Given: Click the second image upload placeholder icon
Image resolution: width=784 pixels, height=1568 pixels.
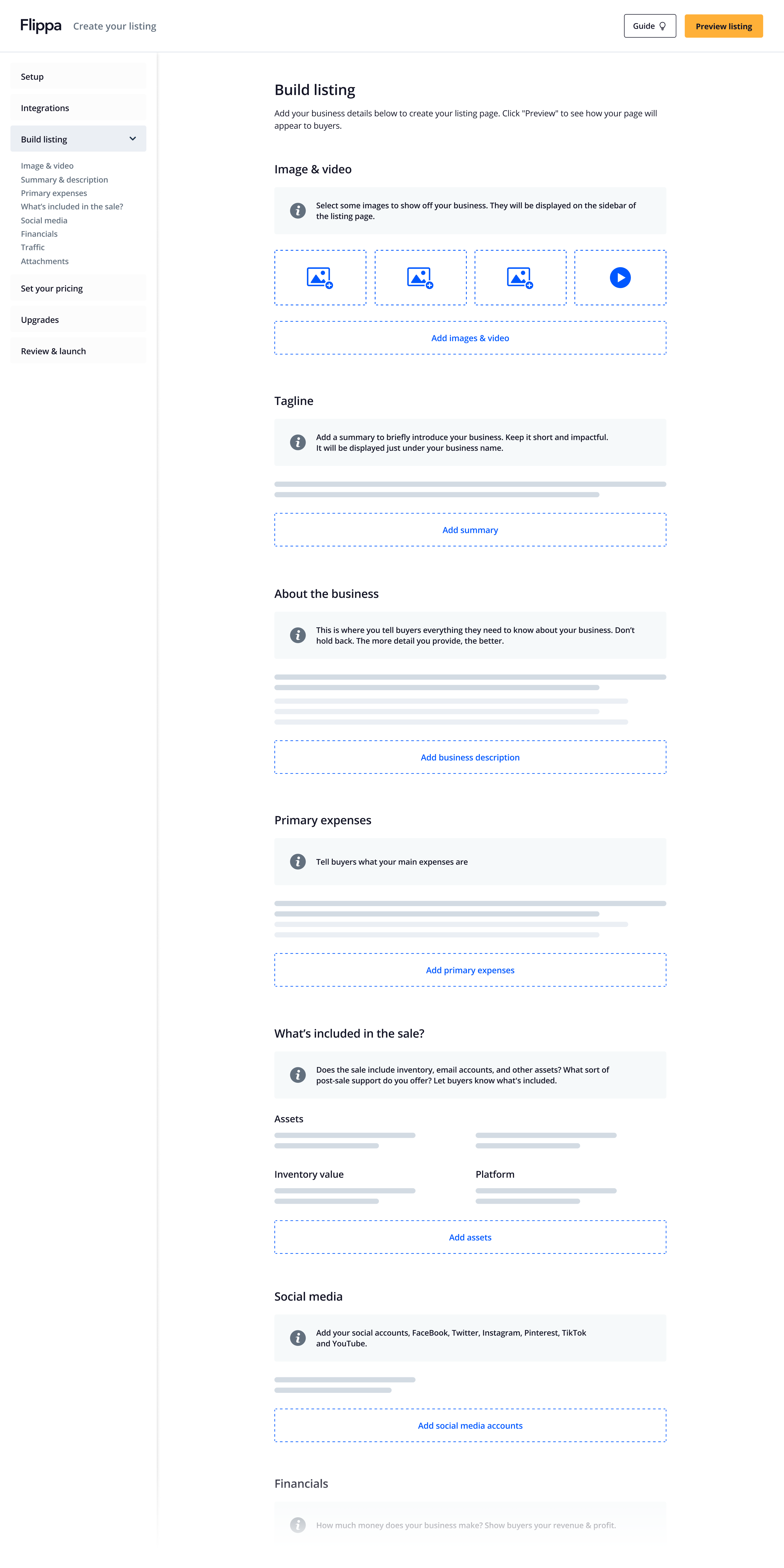Looking at the screenshot, I should [420, 278].
